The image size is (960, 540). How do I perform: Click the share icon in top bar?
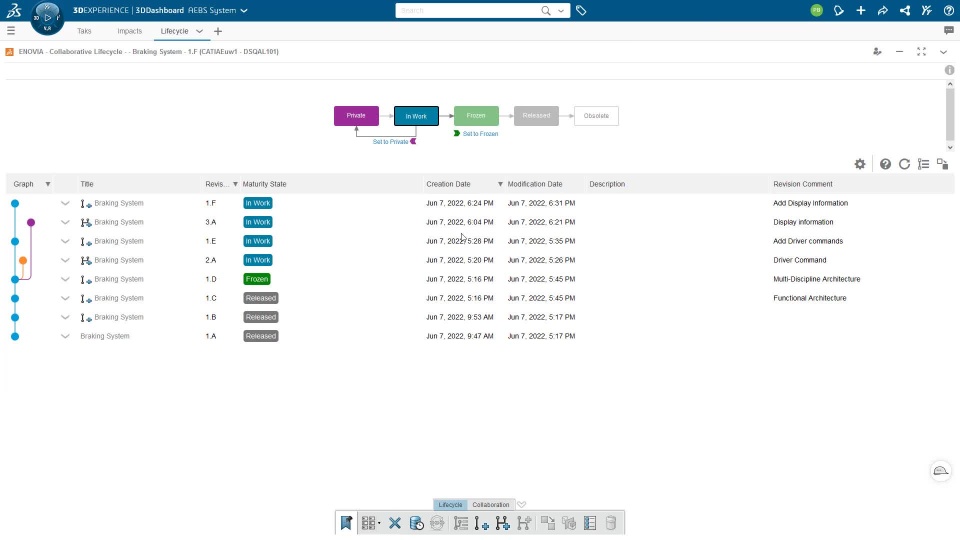(882, 10)
